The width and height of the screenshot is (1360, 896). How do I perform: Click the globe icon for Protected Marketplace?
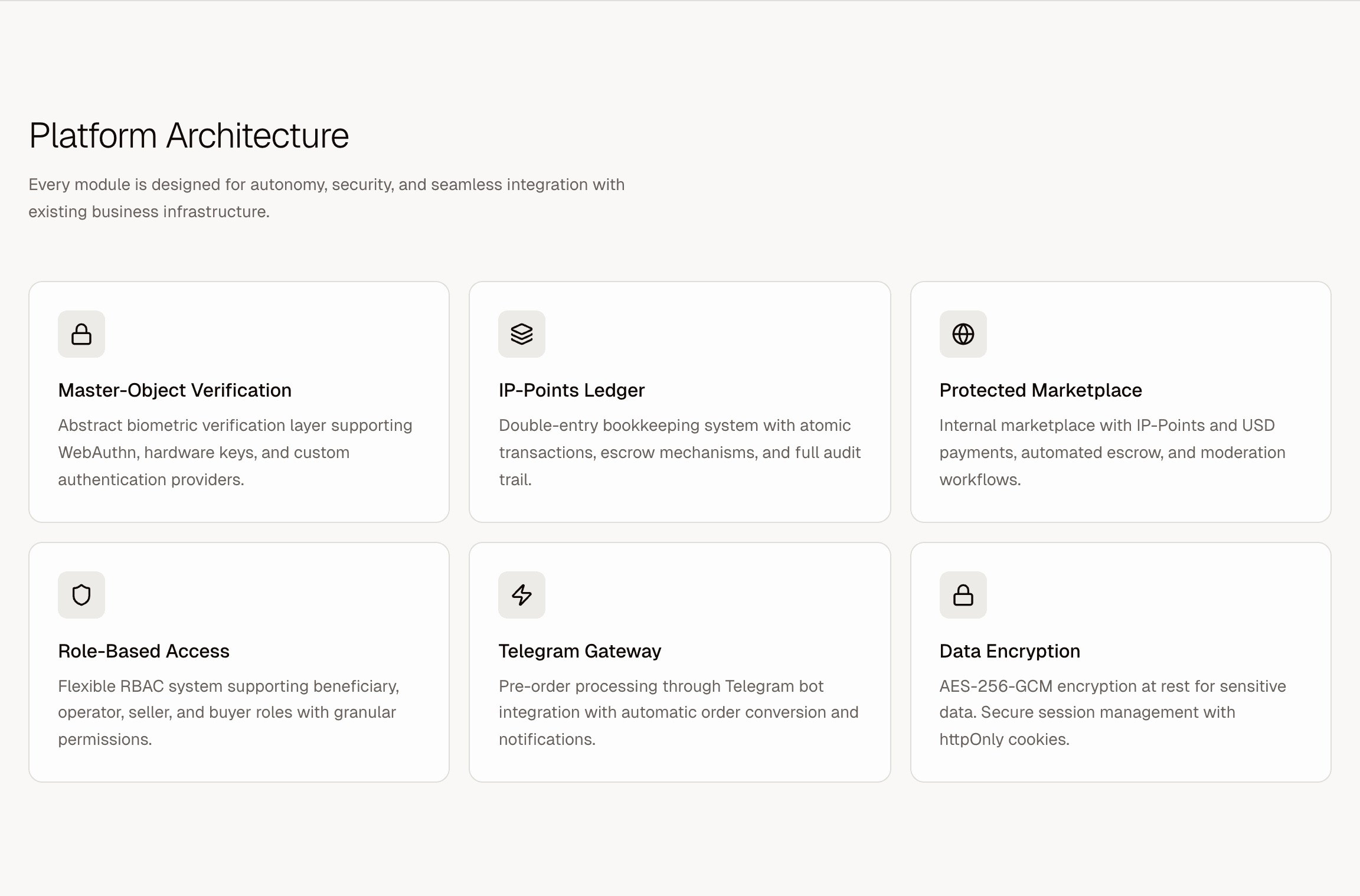coord(963,334)
